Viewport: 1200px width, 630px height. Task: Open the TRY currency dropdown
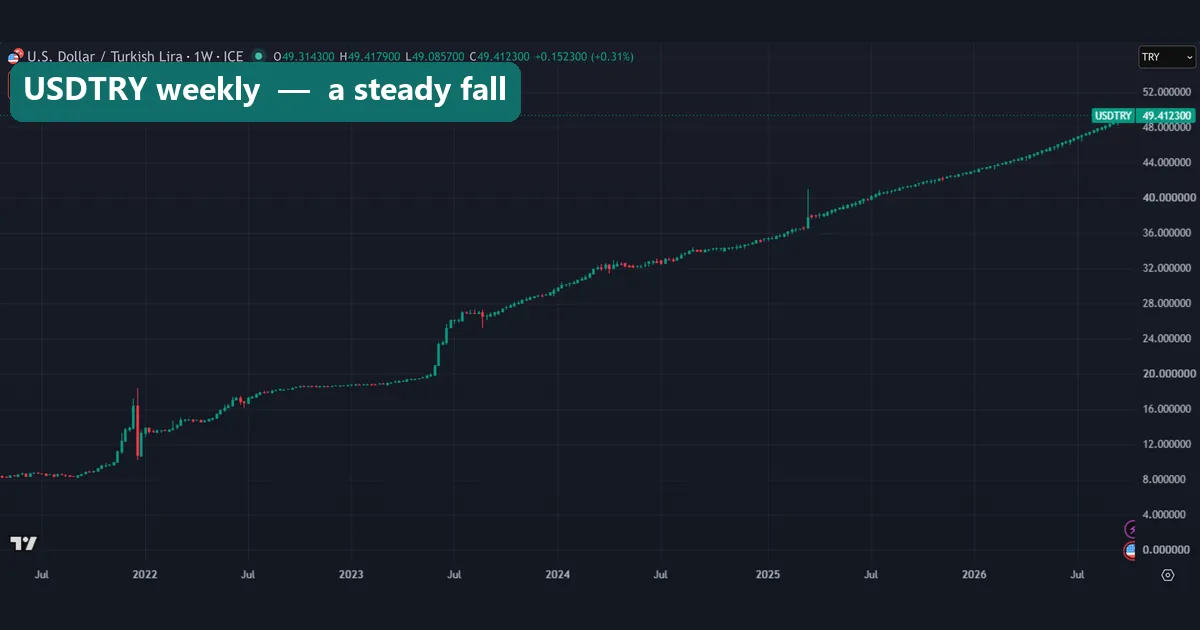(x=1167, y=57)
